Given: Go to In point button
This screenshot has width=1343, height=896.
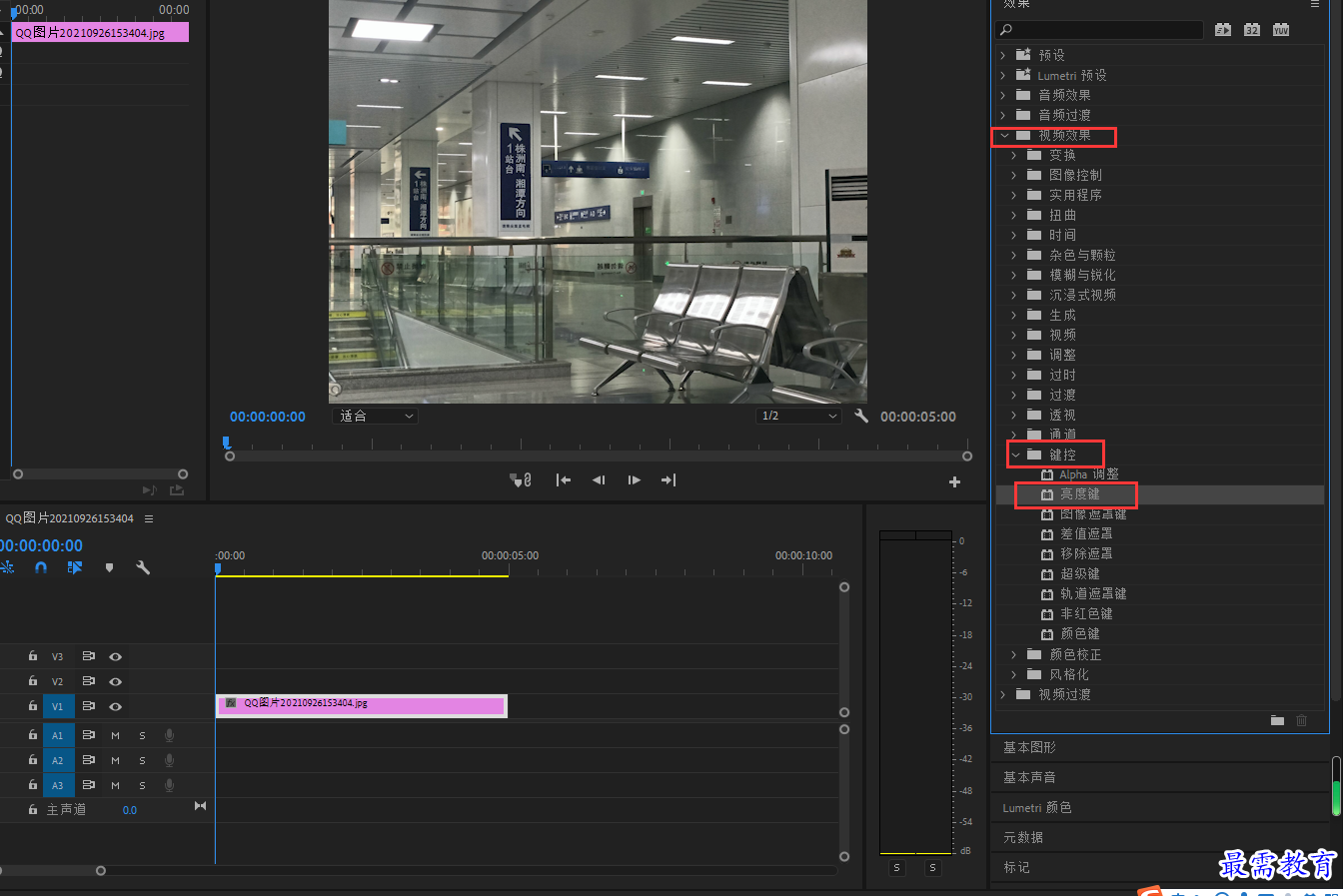Looking at the screenshot, I should click(564, 480).
